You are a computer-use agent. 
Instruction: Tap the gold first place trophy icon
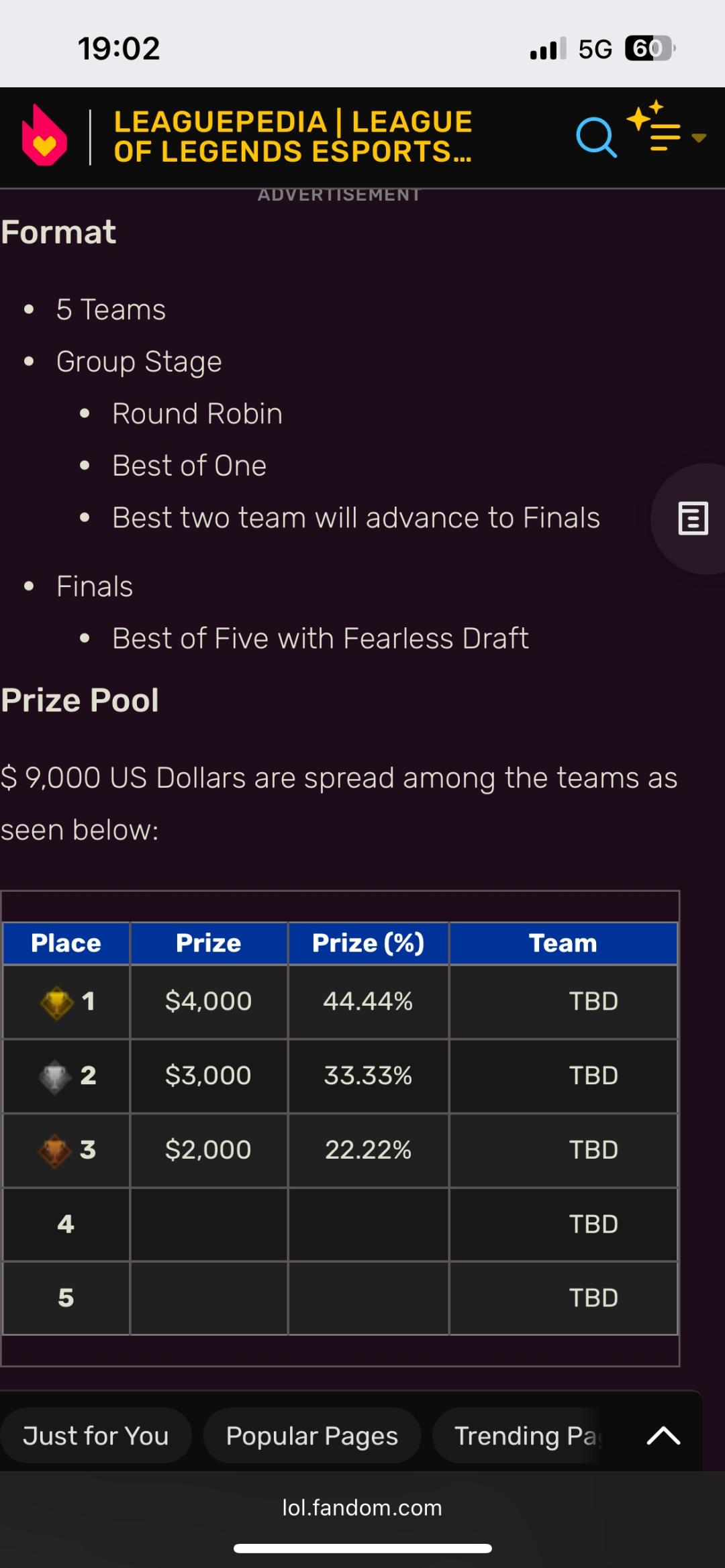click(57, 1002)
